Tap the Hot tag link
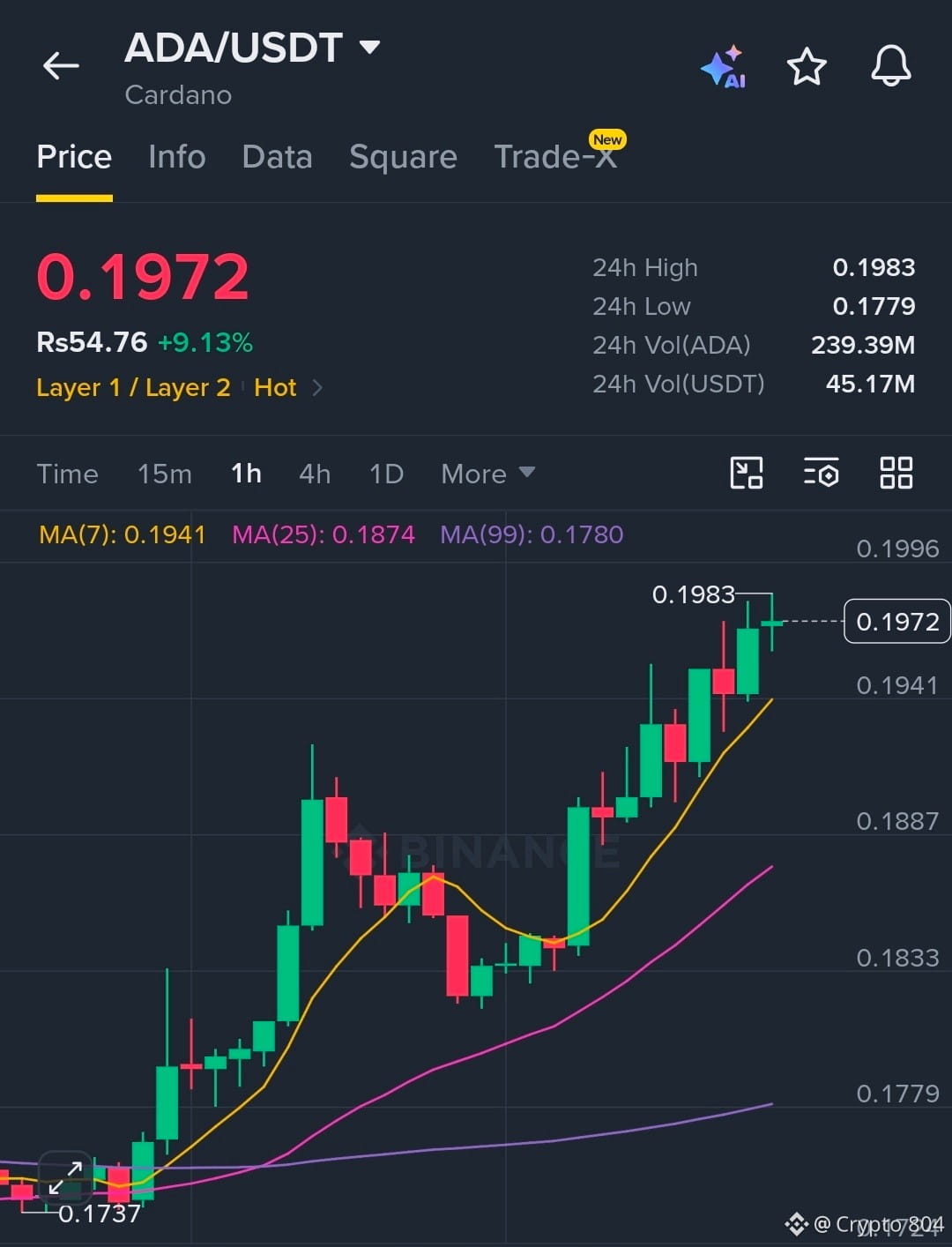 click(275, 387)
